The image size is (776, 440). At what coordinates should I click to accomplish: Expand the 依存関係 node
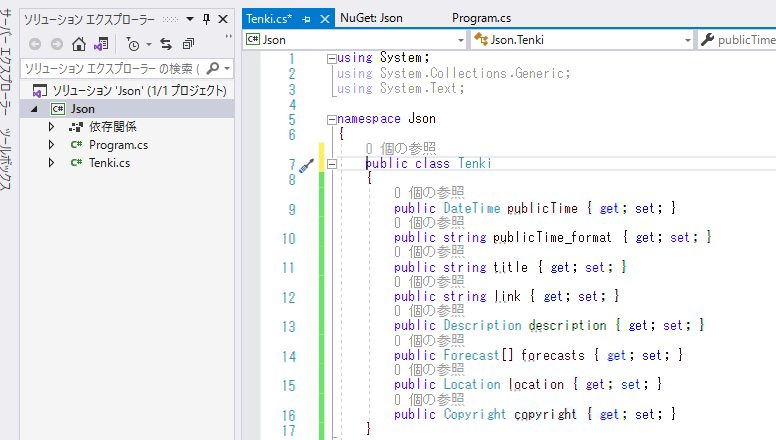coord(51,127)
